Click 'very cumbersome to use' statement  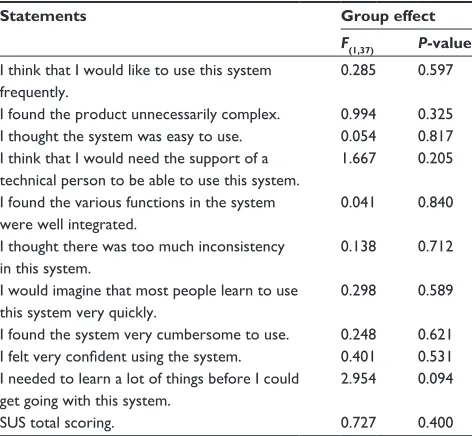coord(145,335)
